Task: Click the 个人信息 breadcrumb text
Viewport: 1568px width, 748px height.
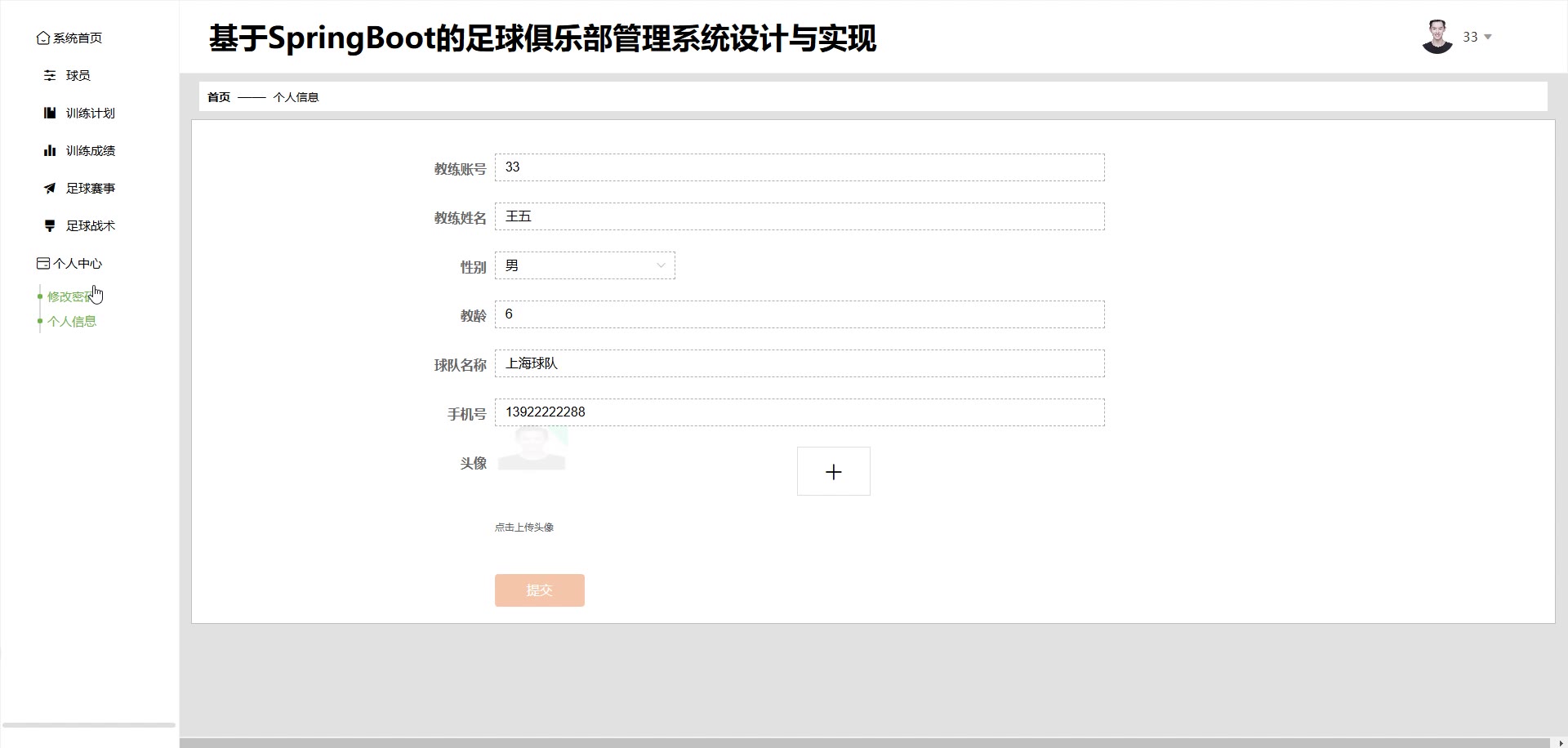Action: pos(296,97)
